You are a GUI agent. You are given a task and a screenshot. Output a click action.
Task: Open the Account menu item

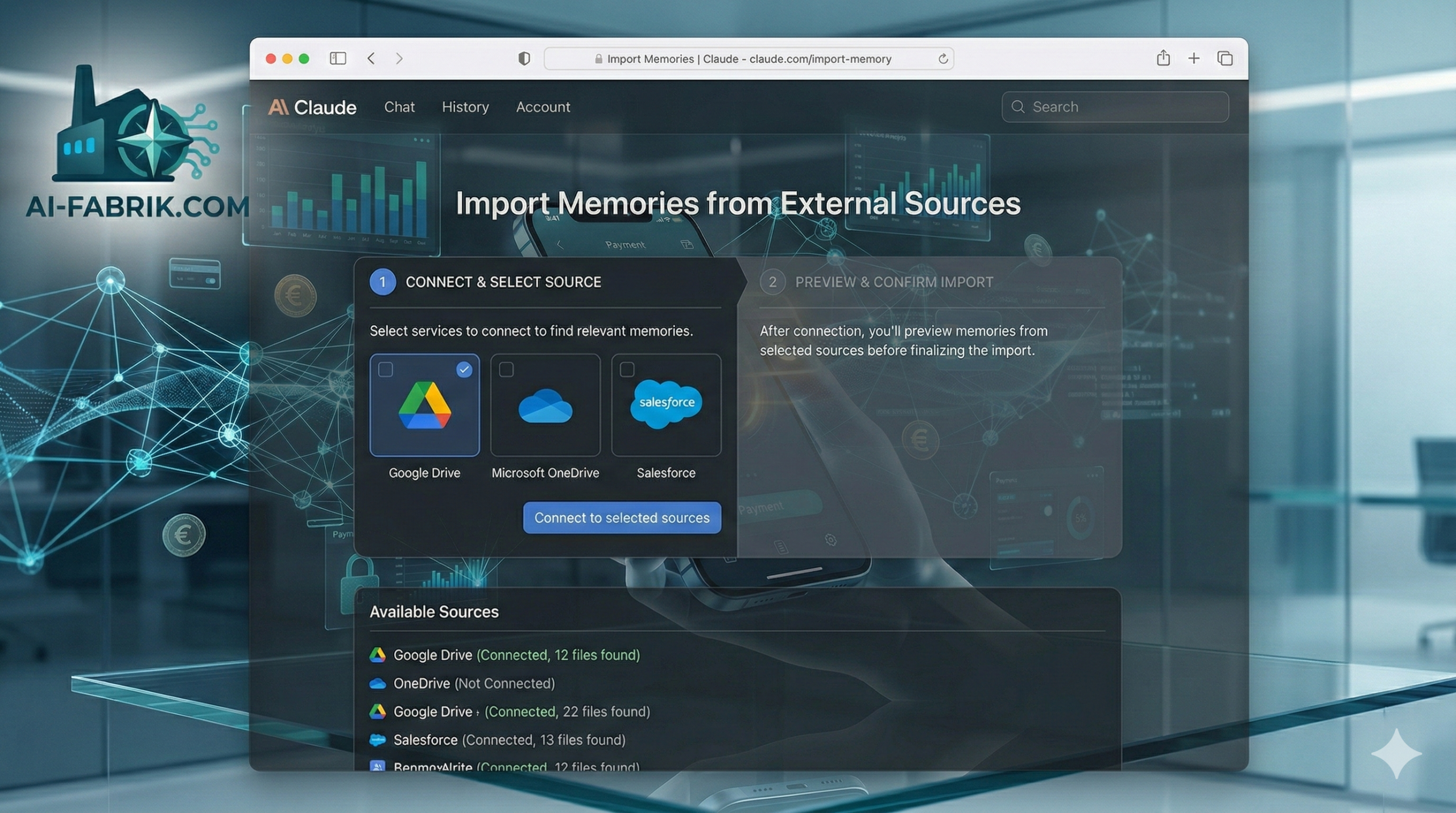pyautogui.click(x=543, y=107)
